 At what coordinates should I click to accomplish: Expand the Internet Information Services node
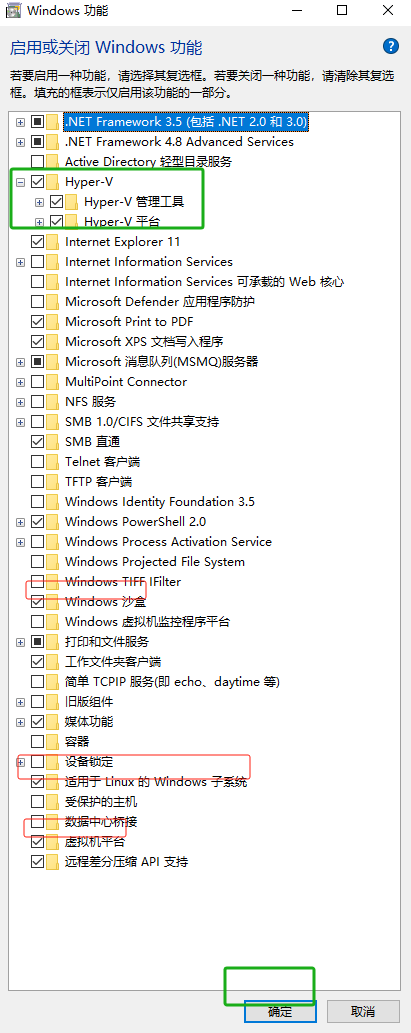pos(21,262)
